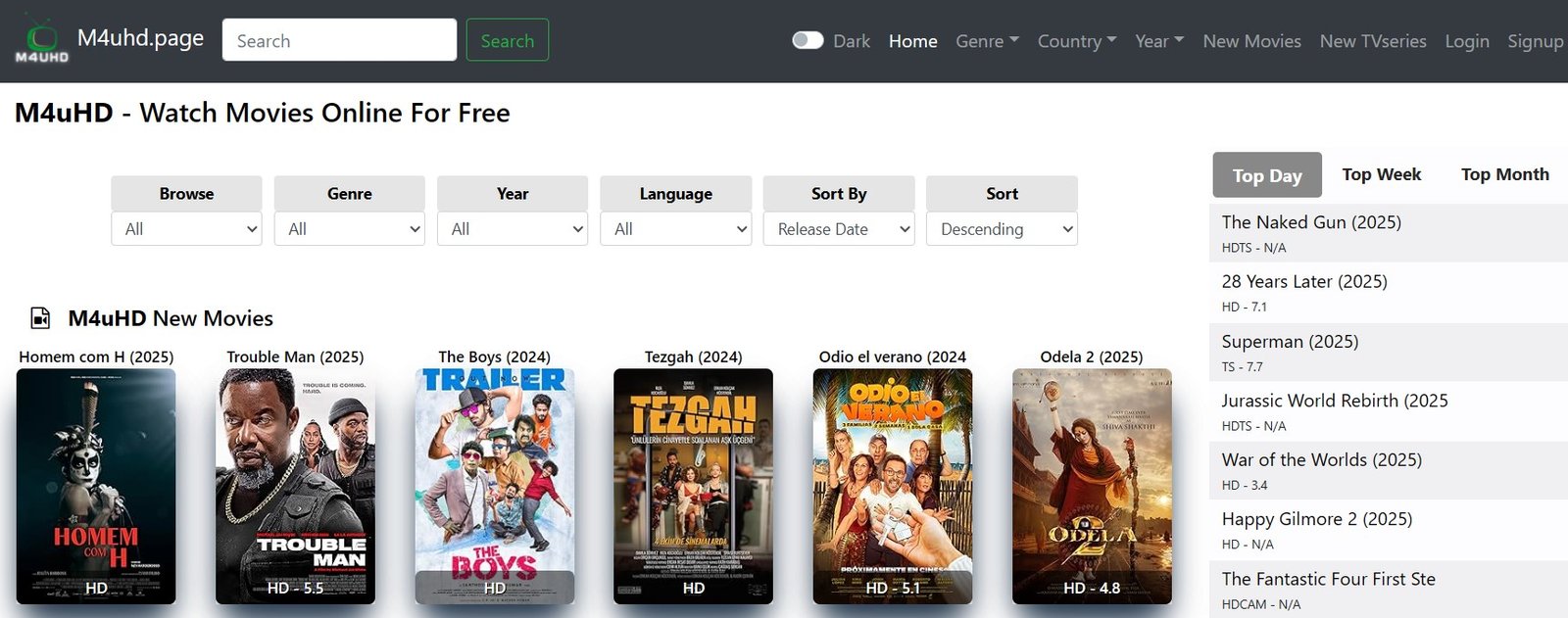Image resolution: width=1568 pixels, height=618 pixels.
Task: Click the Odela 2 (2025) title text
Action: coord(1092,357)
